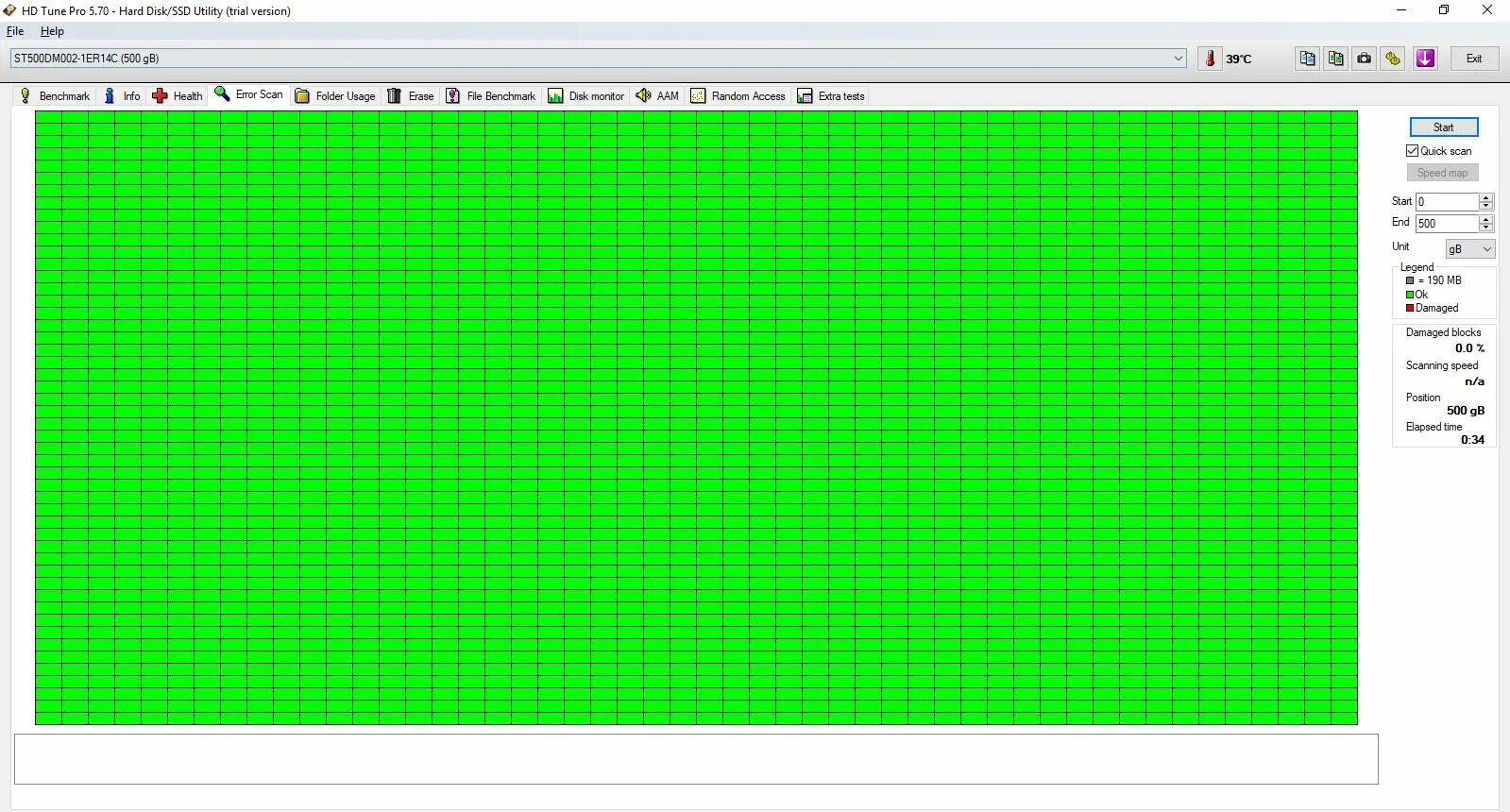Restore the window with the maximize button
1510x812 pixels.
[1444, 10]
